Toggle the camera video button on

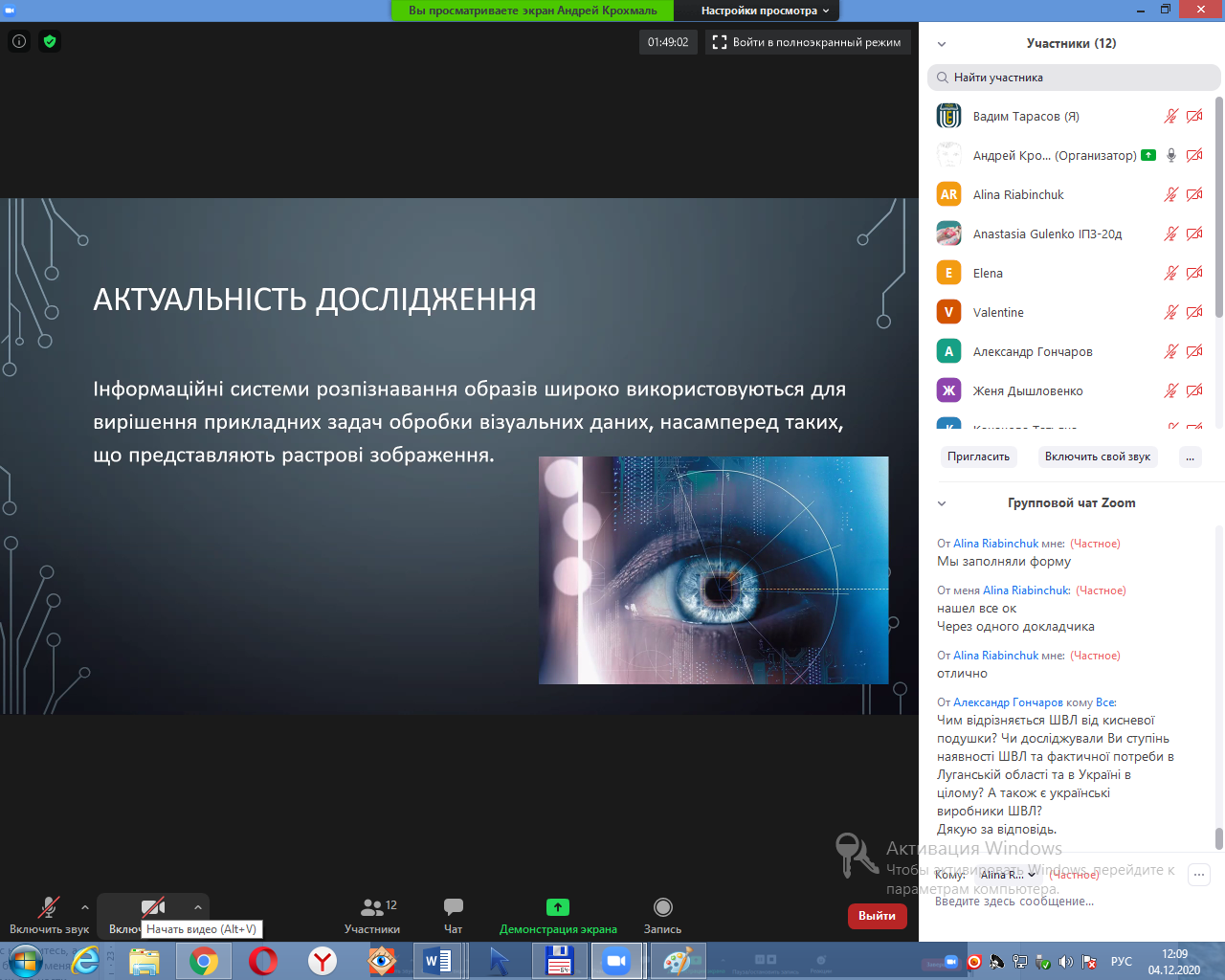(152, 907)
